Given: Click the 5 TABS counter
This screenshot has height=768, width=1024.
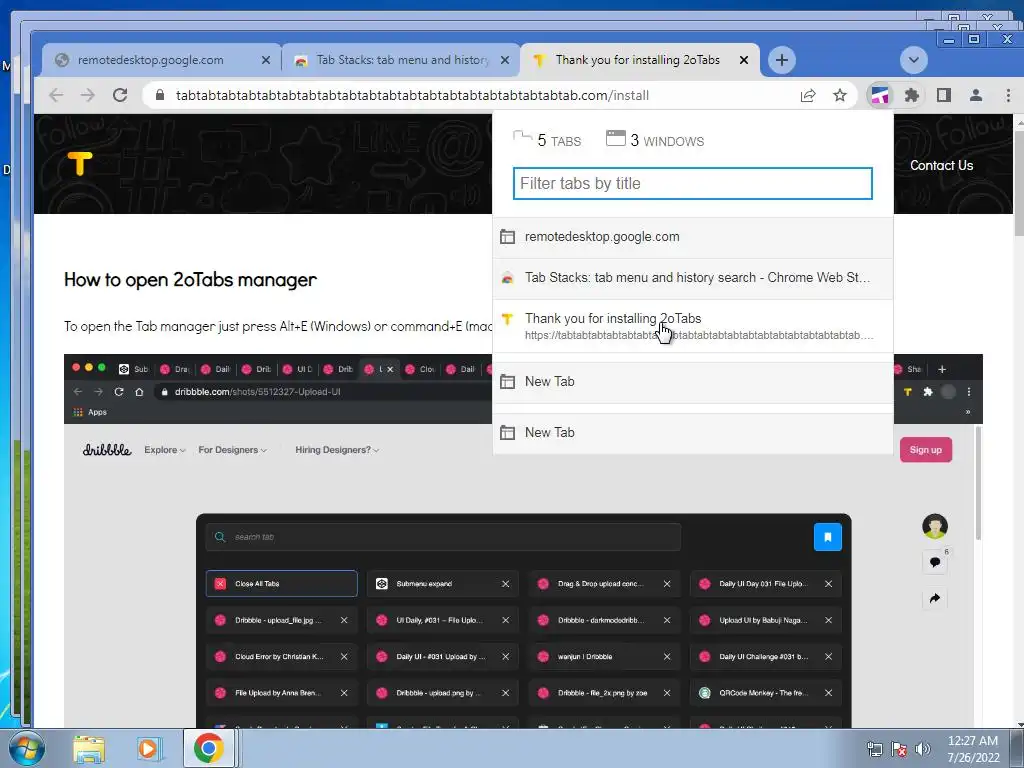Looking at the screenshot, I should pyautogui.click(x=547, y=140).
